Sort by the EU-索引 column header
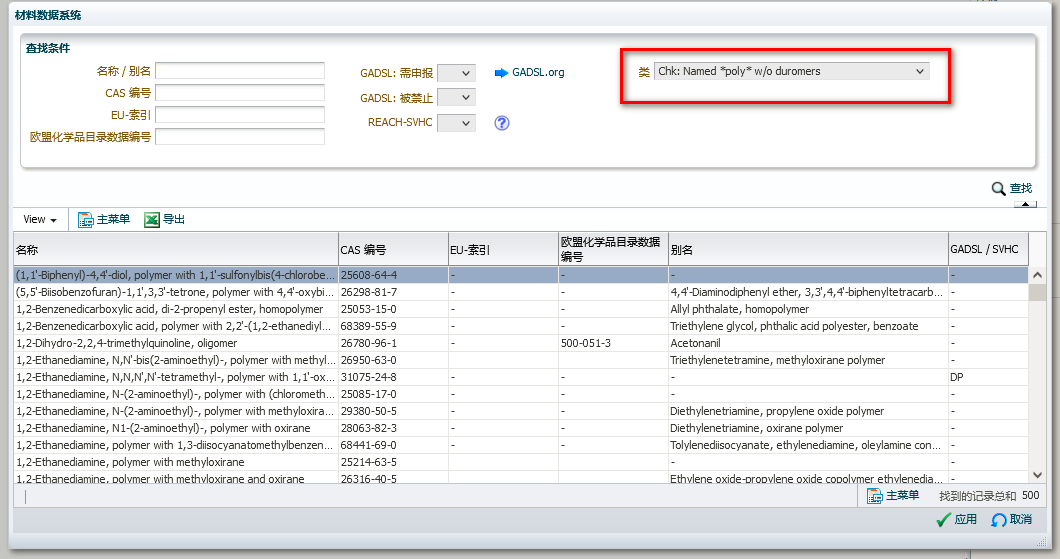This screenshot has height=559, width=1060. click(503, 249)
